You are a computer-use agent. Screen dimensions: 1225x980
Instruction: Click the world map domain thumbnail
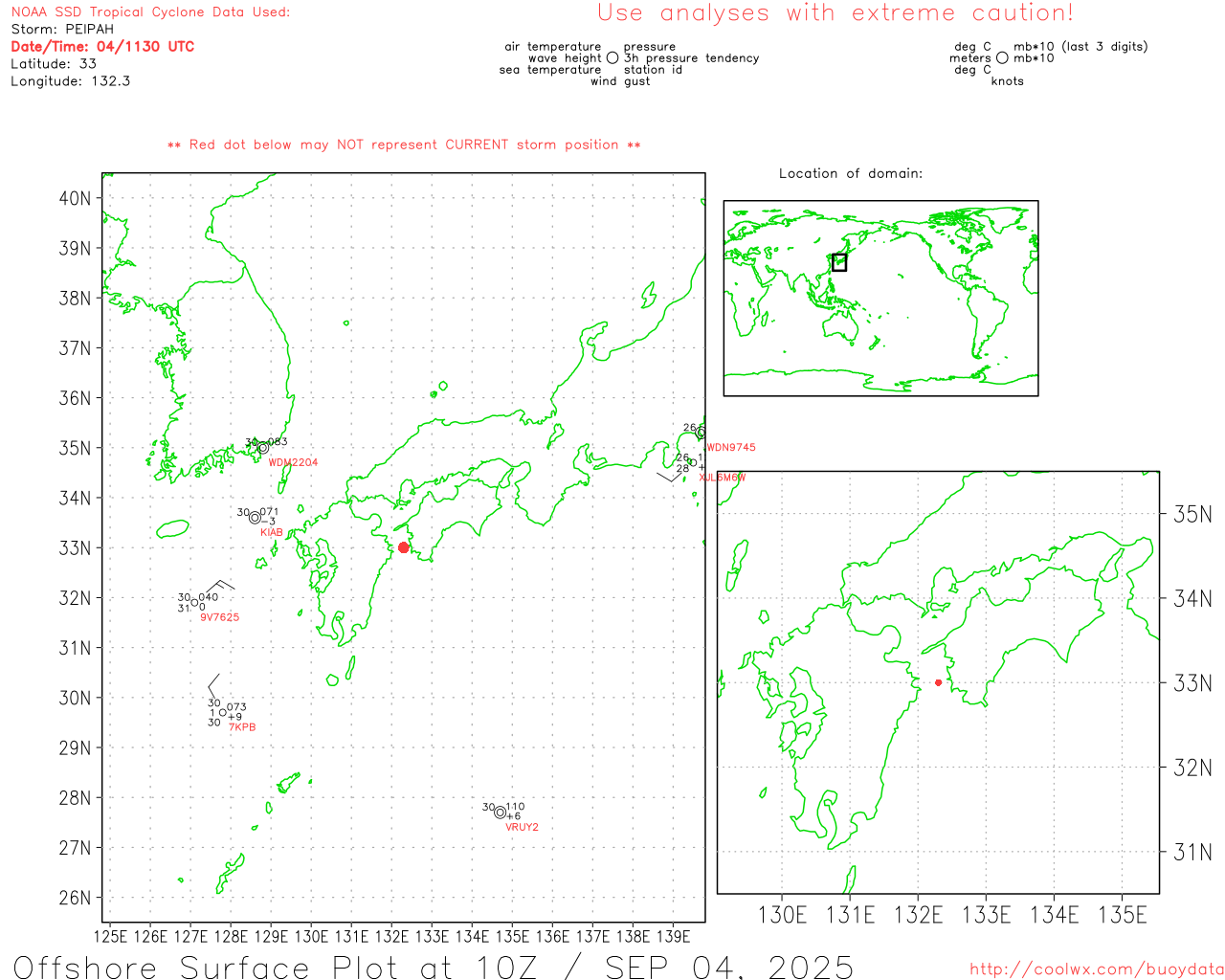880,299
